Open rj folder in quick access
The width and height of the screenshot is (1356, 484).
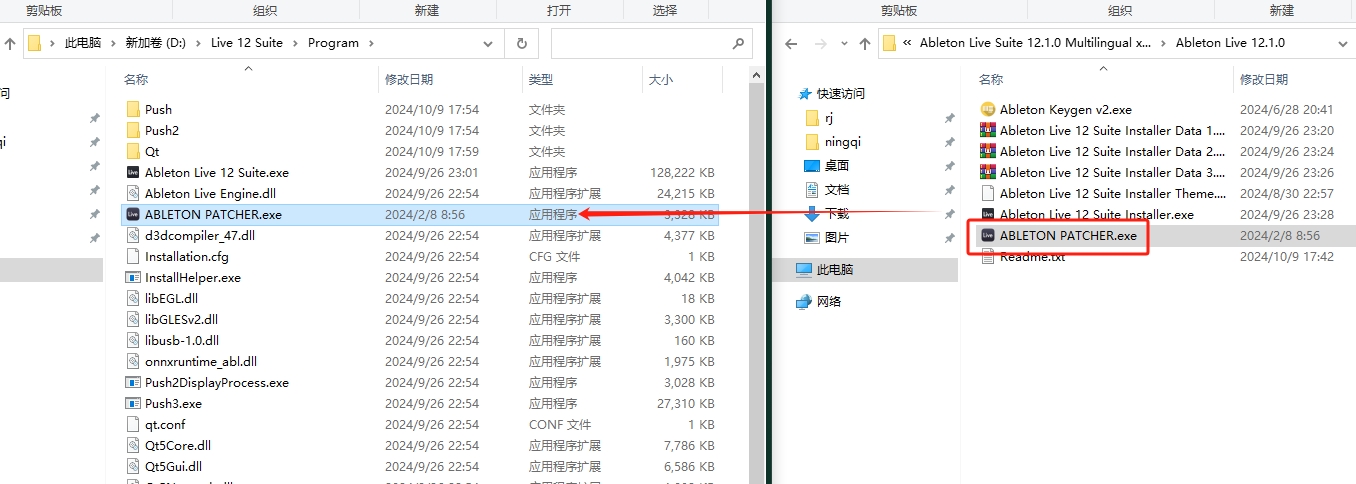(x=830, y=117)
